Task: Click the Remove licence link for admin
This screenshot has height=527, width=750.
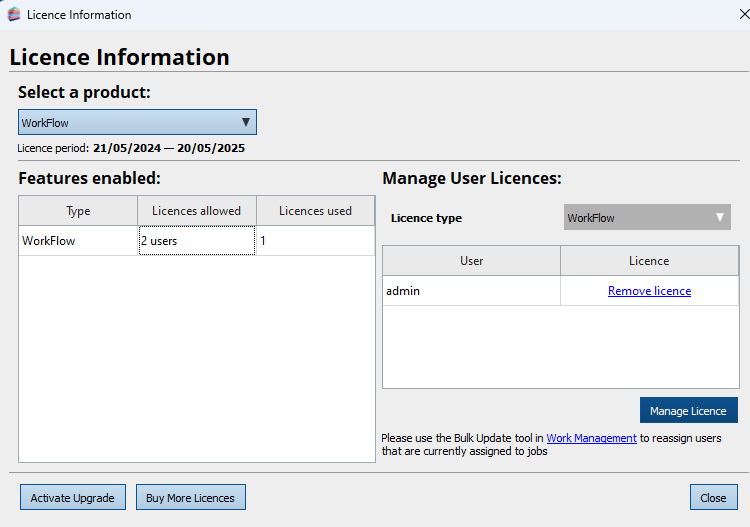Action: coord(649,291)
